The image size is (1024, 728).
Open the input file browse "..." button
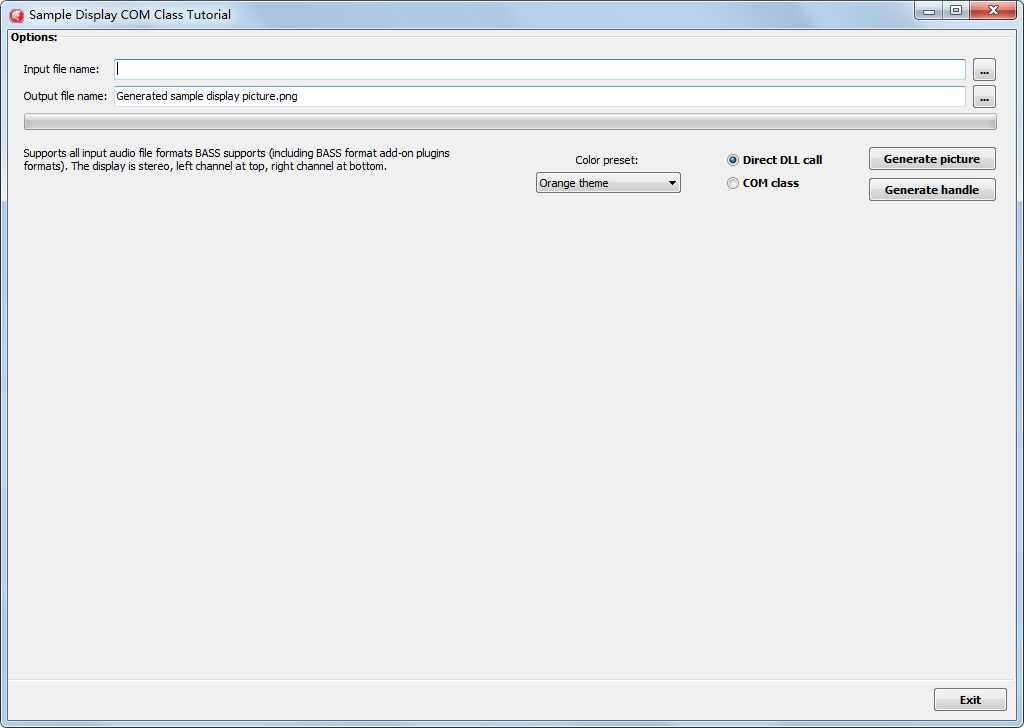[984, 69]
